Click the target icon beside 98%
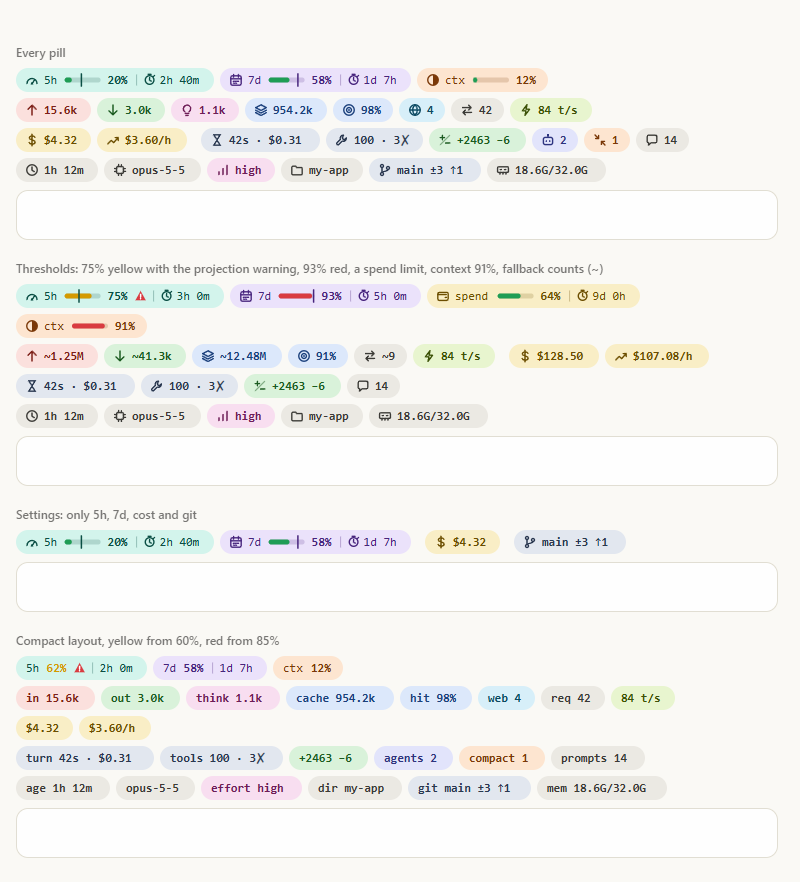 349,110
